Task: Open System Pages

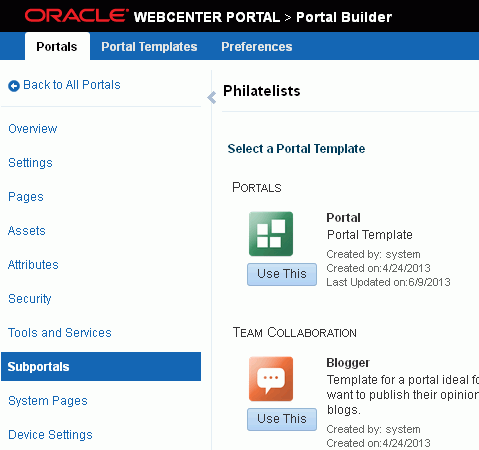Action: [x=48, y=401]
